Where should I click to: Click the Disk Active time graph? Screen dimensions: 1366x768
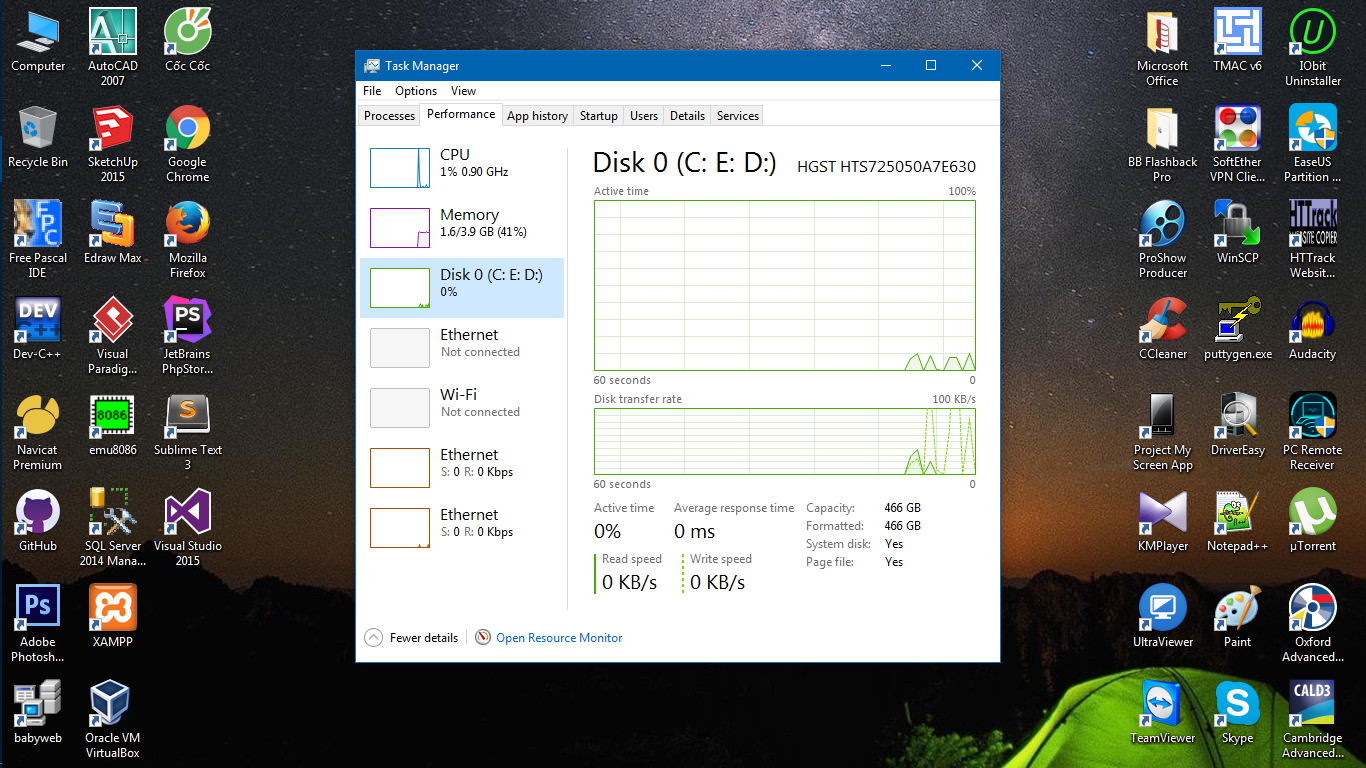point(785,286)
